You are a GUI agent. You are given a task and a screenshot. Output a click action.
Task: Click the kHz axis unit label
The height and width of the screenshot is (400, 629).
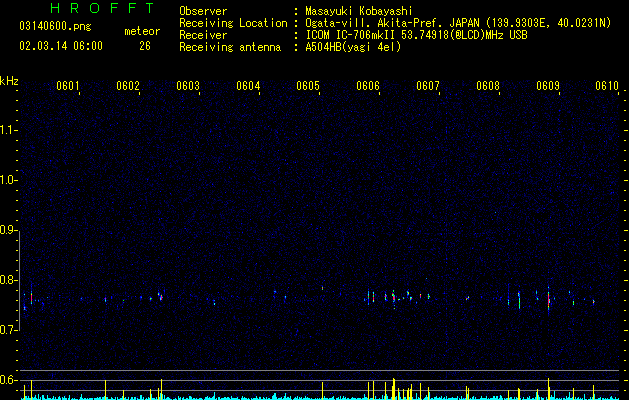tap(9, 81)
